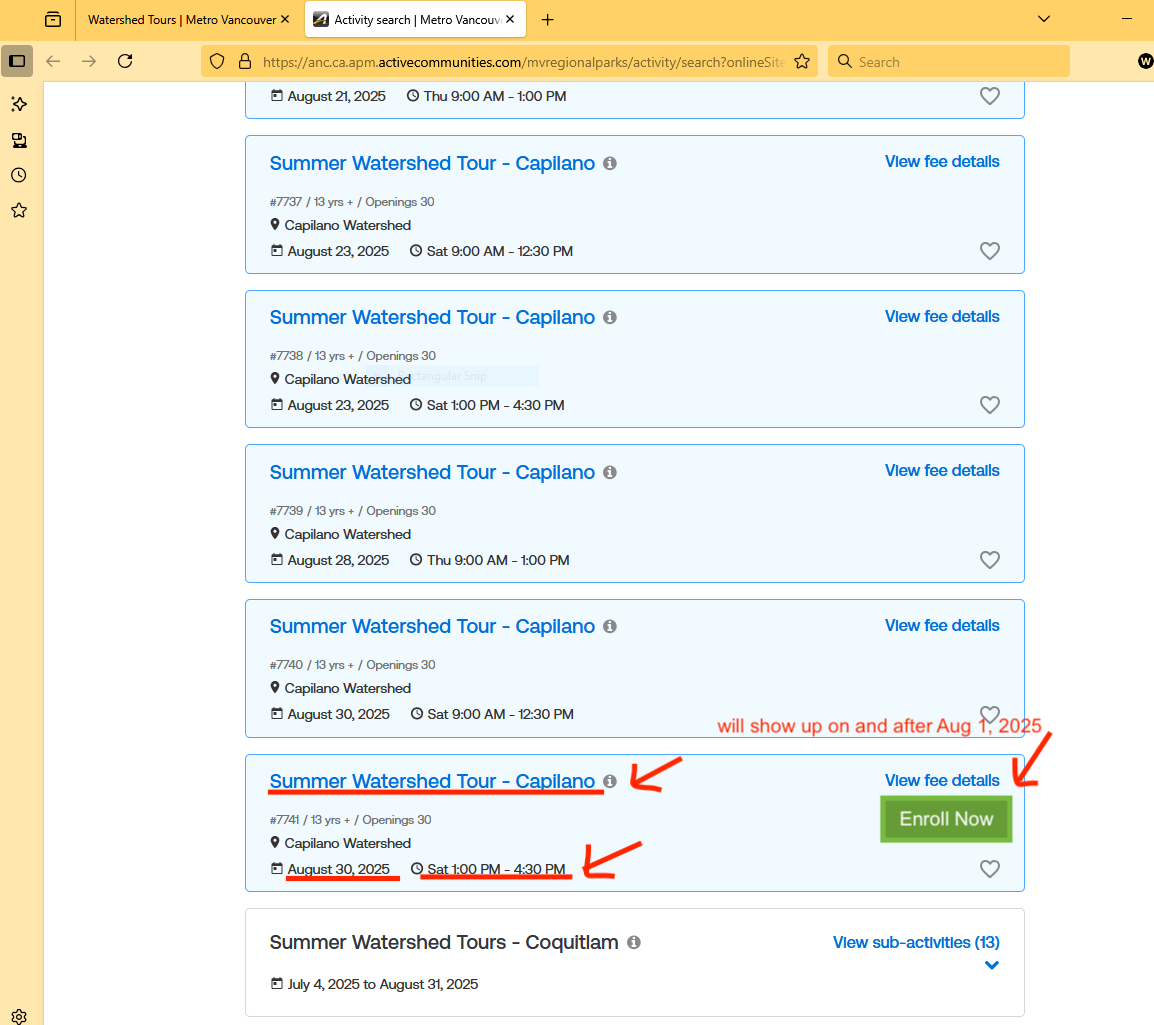Open the list all tabs dropdown
1154x1025 pixels.
[x=1044, y=19]
